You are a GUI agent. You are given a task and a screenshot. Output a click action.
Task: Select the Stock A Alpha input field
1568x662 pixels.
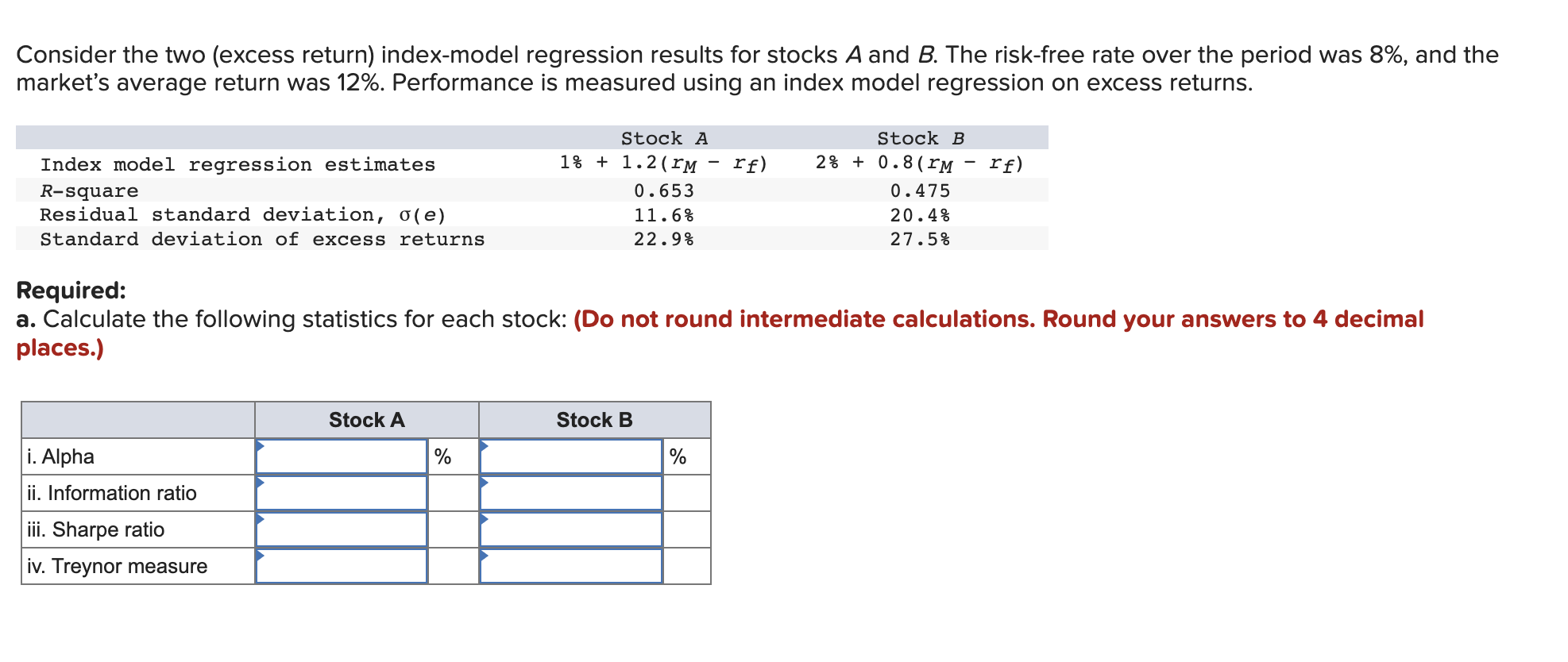pyautogui.click(x=343, y=456)
